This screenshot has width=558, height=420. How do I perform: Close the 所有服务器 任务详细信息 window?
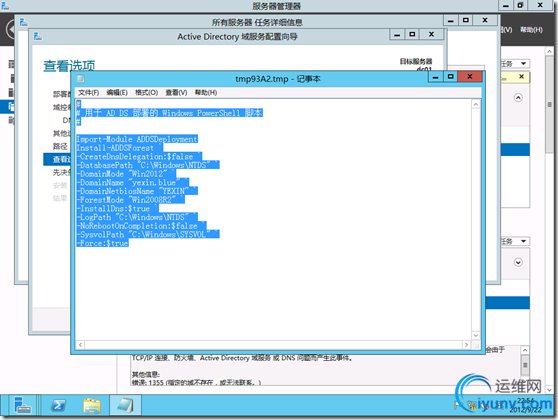(485, 20)
